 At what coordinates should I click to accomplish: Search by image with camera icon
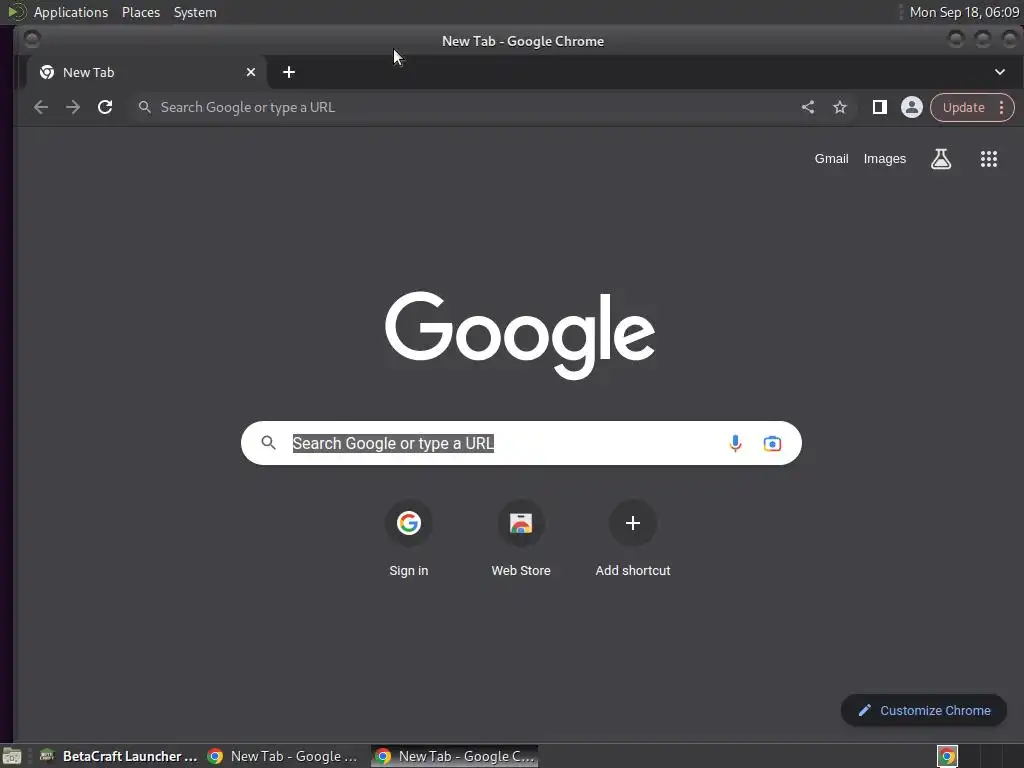pyautogui.click(x=772, y=443)
